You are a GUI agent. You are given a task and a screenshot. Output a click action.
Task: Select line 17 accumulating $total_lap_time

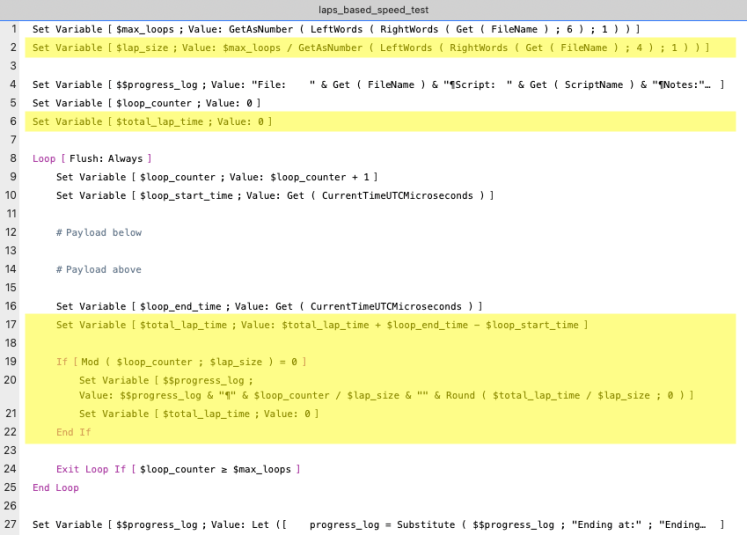pyautogui.click(x=322, y=325)
